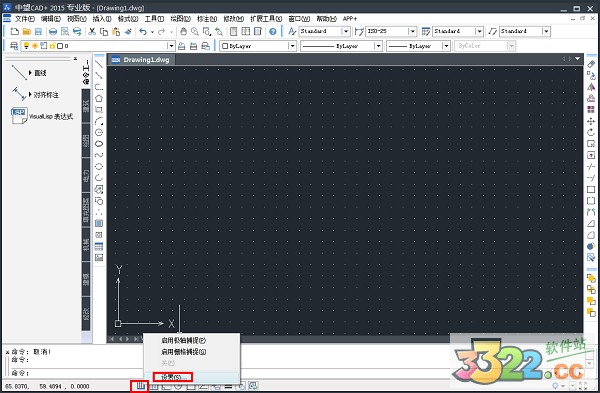Toggle the grid display status bar button
600x393 pixels.
click(x=153, y=386)
